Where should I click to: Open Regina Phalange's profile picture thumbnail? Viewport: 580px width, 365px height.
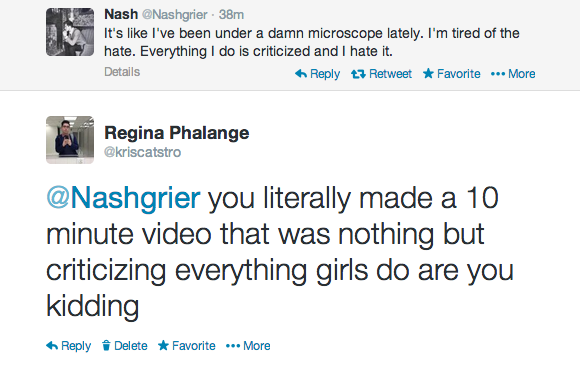tap(70, 140)
